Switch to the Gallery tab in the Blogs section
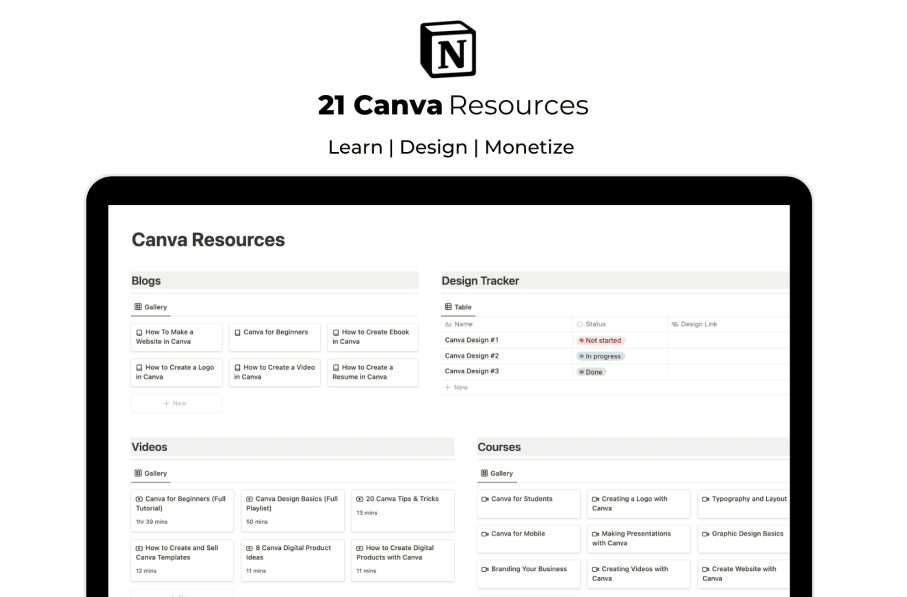907x597 pixels. [151, 307]
